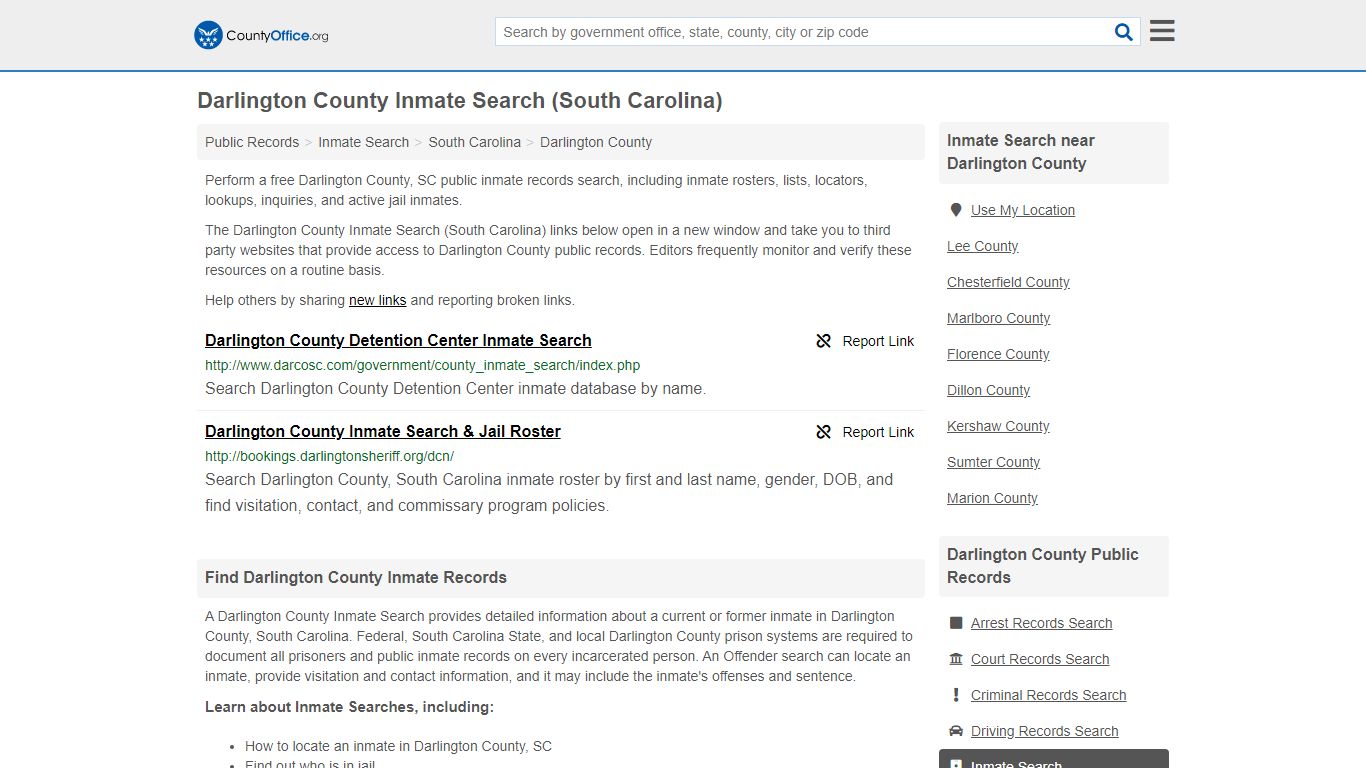Go to South Carolina breadcrumb

click(475, 142)
